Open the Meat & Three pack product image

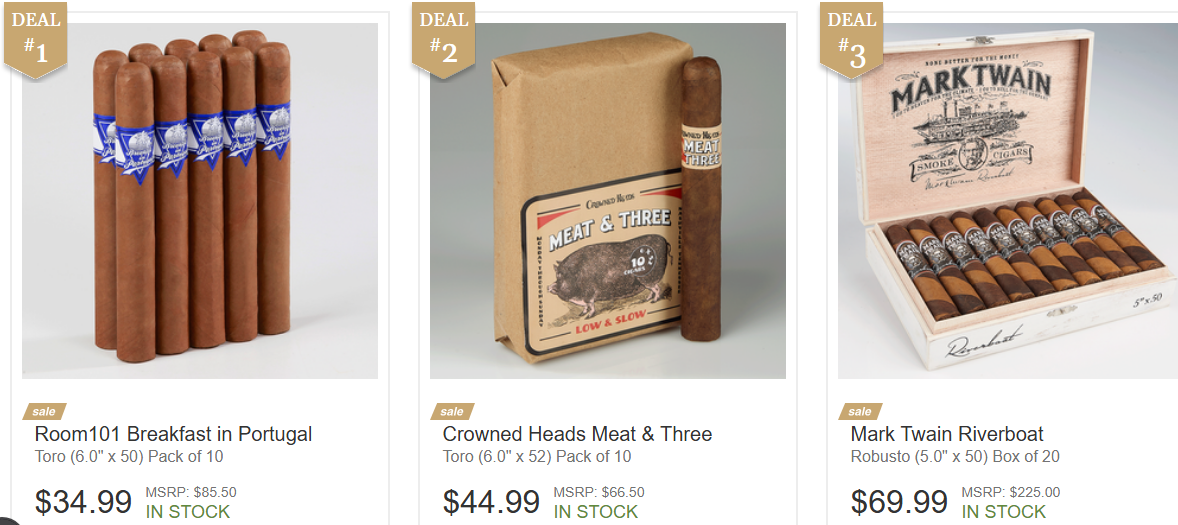click(608, 201)
